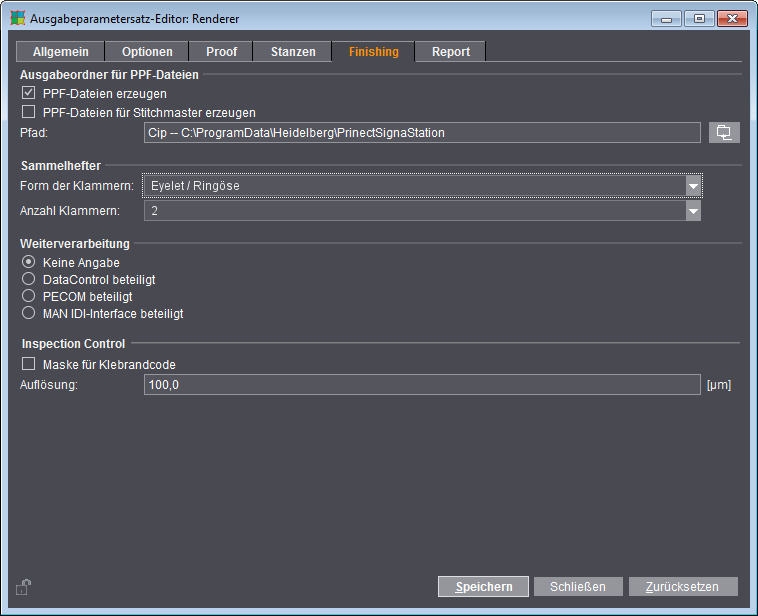Open the Report tab
Screen dimensions: 758x616
pos(451,52)
